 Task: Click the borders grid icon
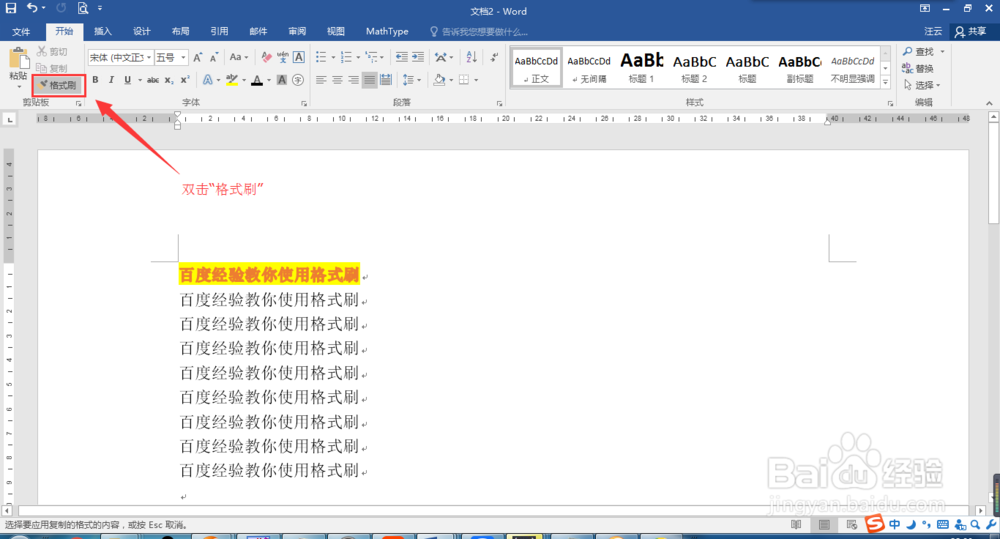464,80
